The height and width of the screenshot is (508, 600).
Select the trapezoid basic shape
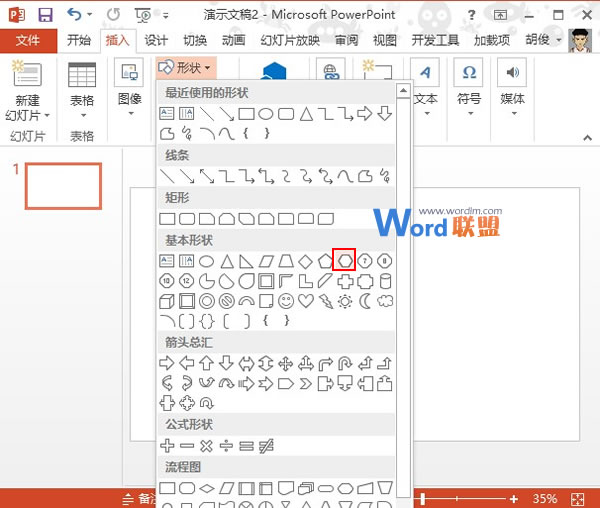(285, 261)
